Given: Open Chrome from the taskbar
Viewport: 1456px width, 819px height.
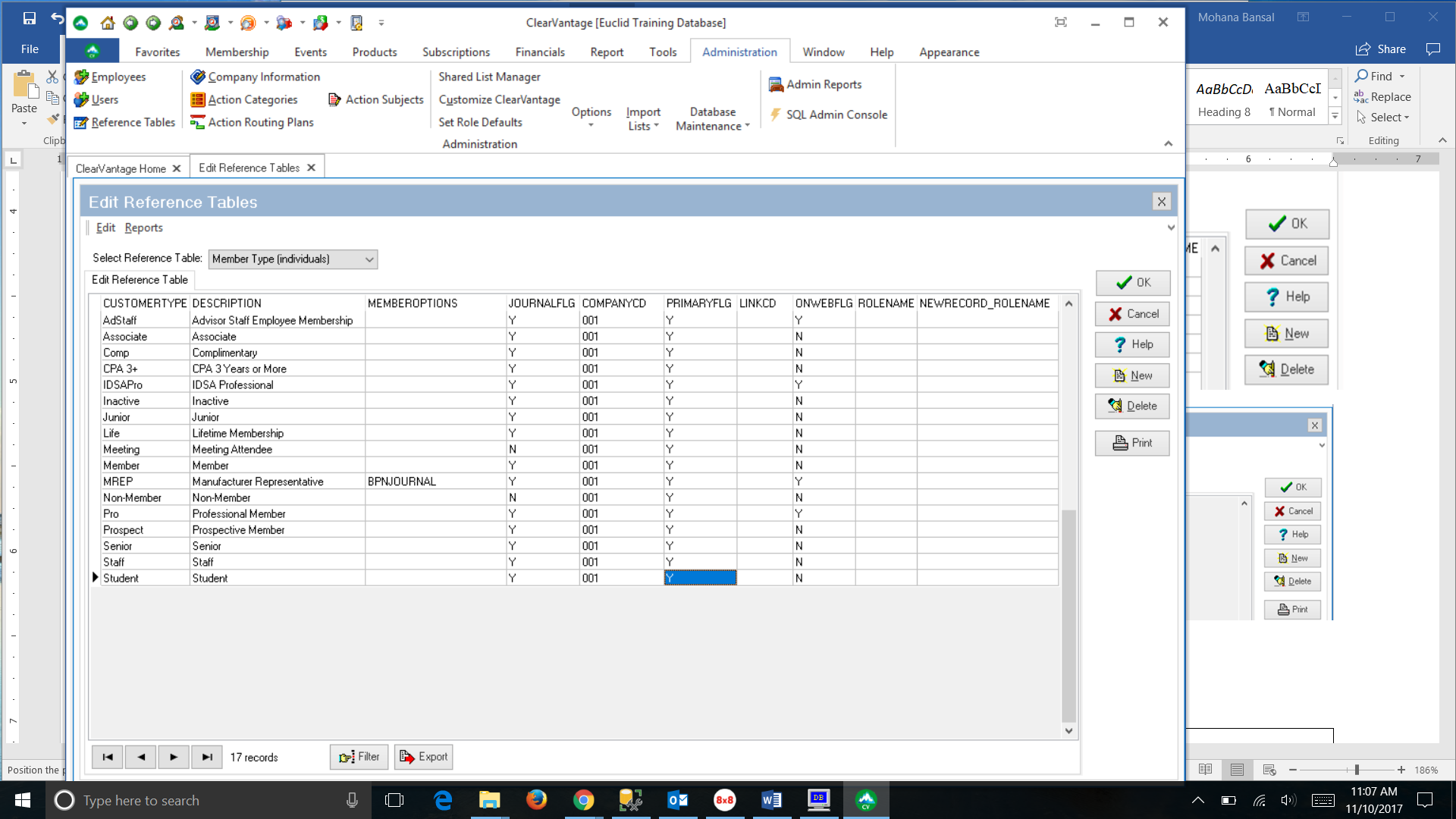Looking at the screenshot, I should (583, 800).
